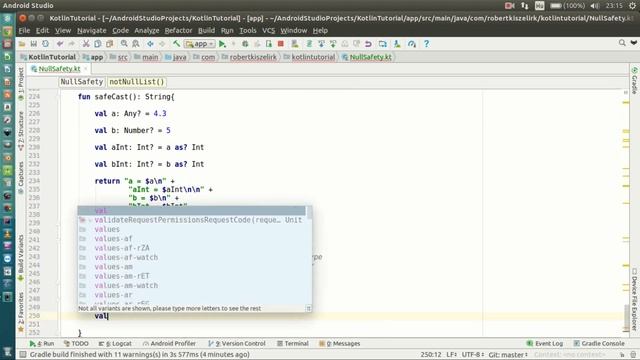Click notNullList() structure breadcrumb

tap(137, 82)
